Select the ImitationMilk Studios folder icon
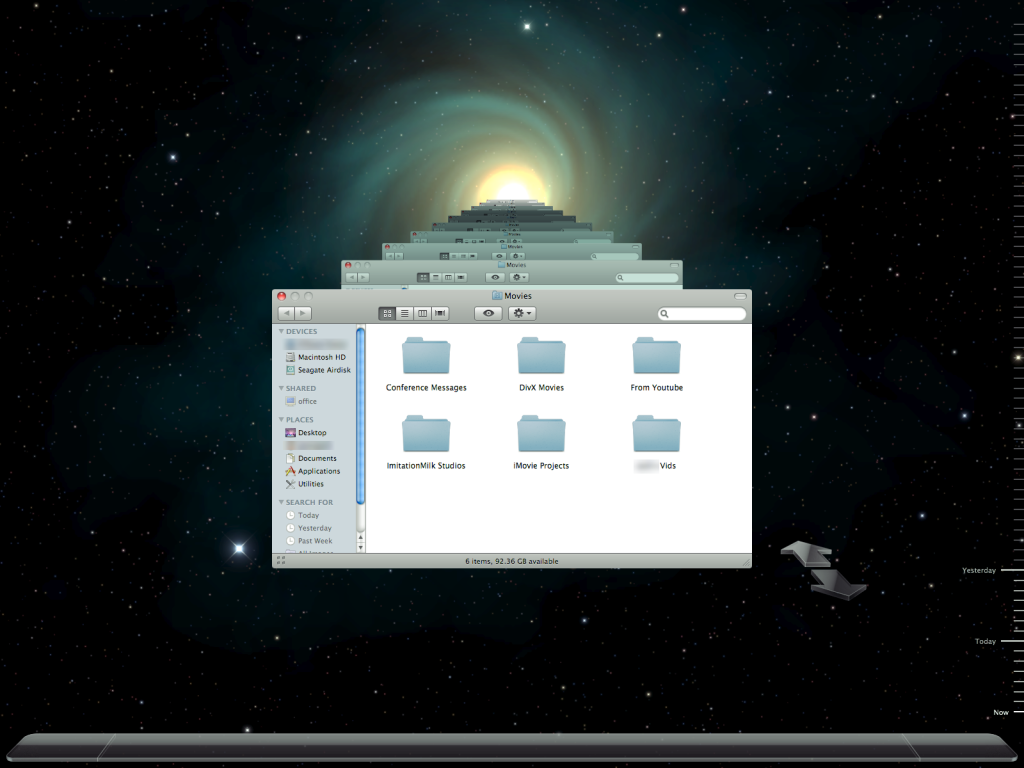The height and width of the screenshot is (768, 1024). (x=426, y=434)
